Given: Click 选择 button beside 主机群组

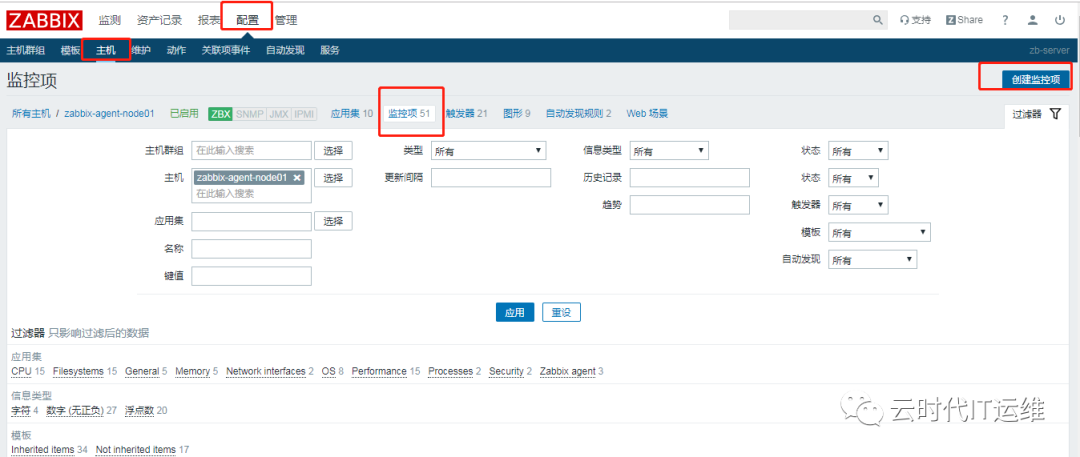Looking at the screenshot, I should point(333,151).
